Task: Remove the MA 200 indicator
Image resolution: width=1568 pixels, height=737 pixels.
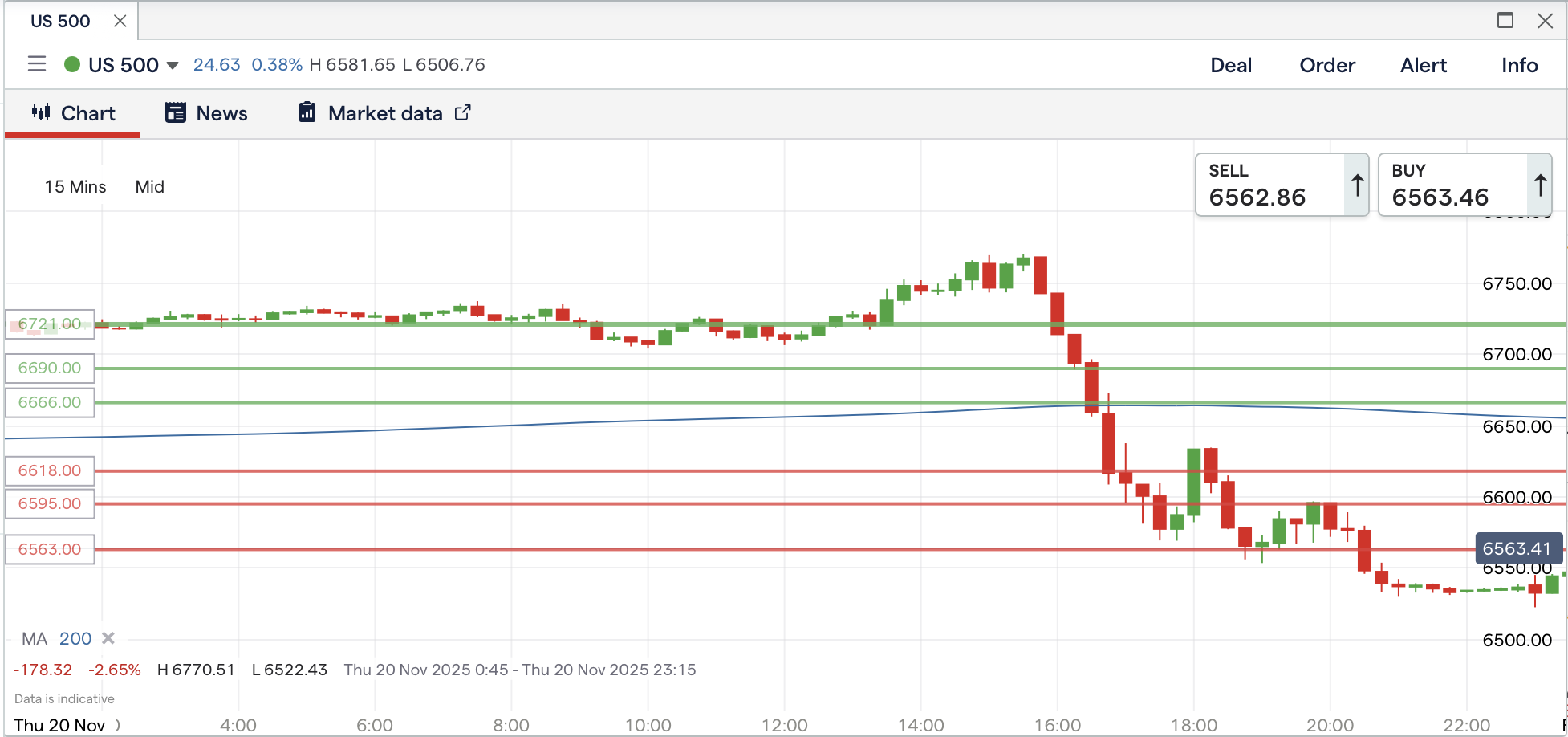Action: click(x=108, y=638)
